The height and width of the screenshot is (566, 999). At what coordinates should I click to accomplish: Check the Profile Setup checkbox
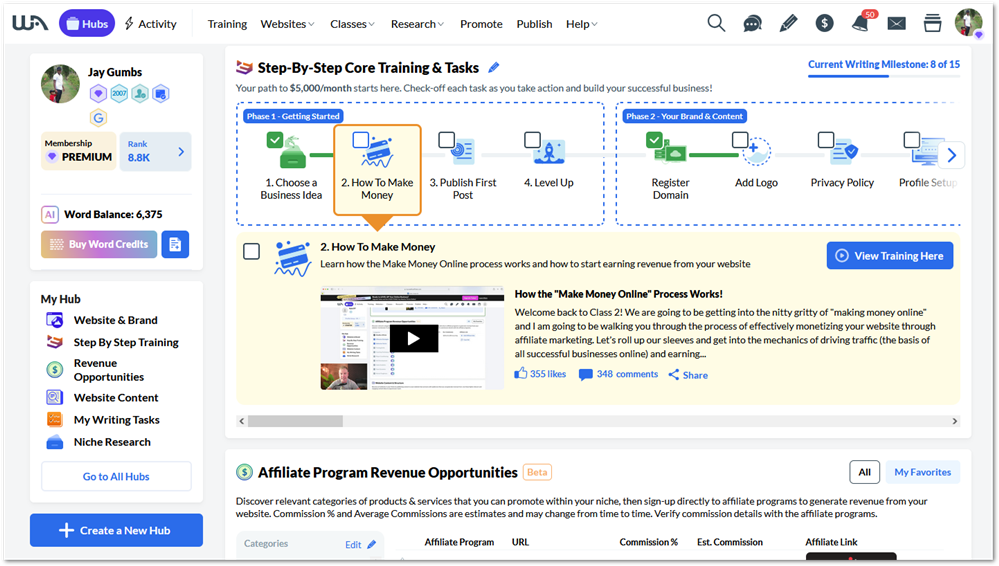tap(912, 140)
